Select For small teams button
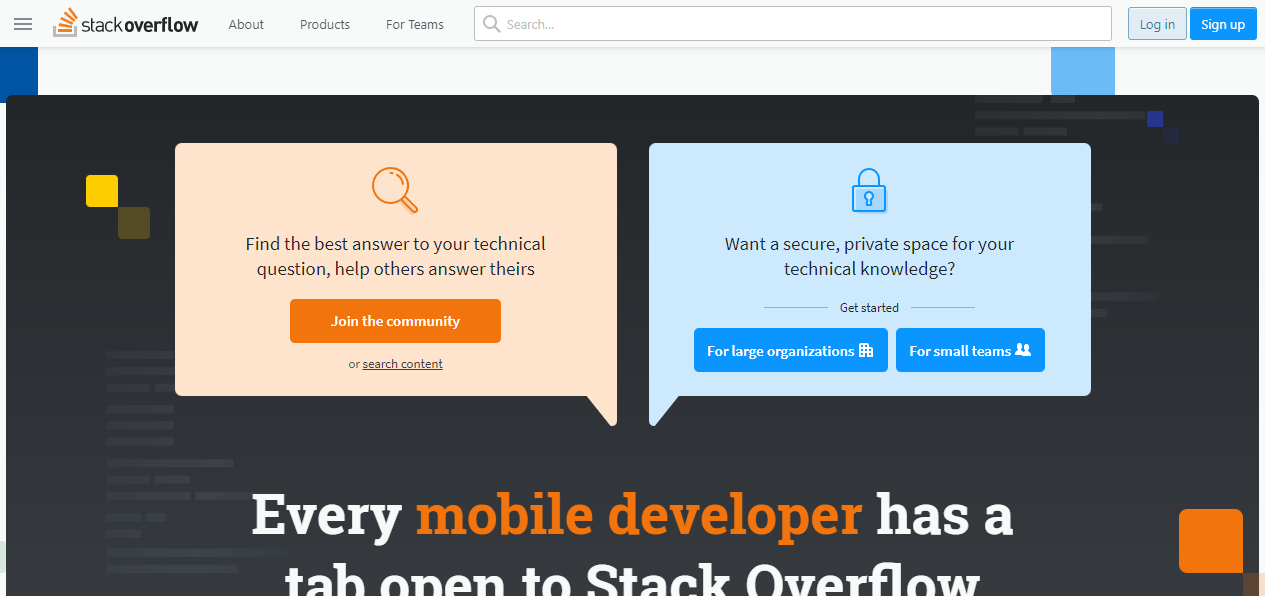This screenshot has width=1265, height=596. tap(970, 350)
